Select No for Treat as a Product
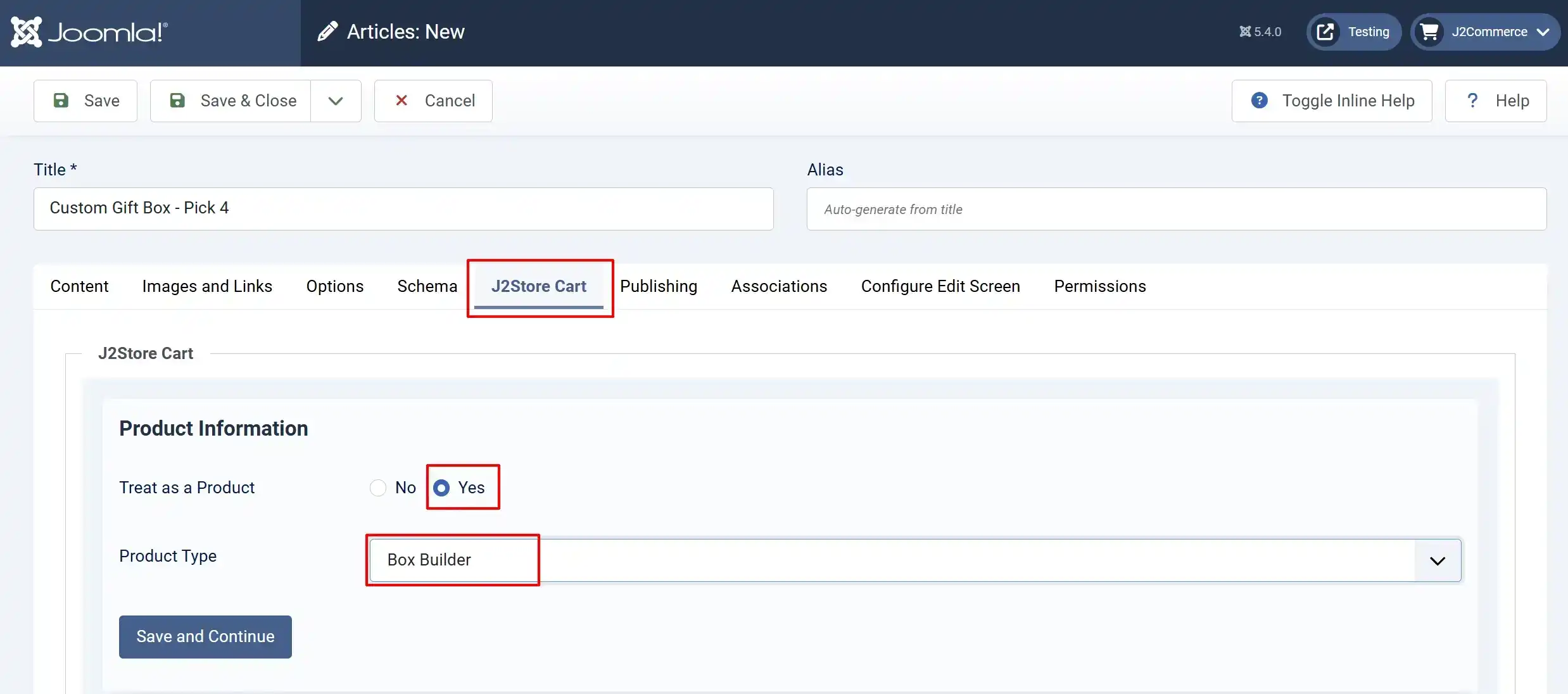The height and width of the screenshot is (694, 1568). [378, 488]
